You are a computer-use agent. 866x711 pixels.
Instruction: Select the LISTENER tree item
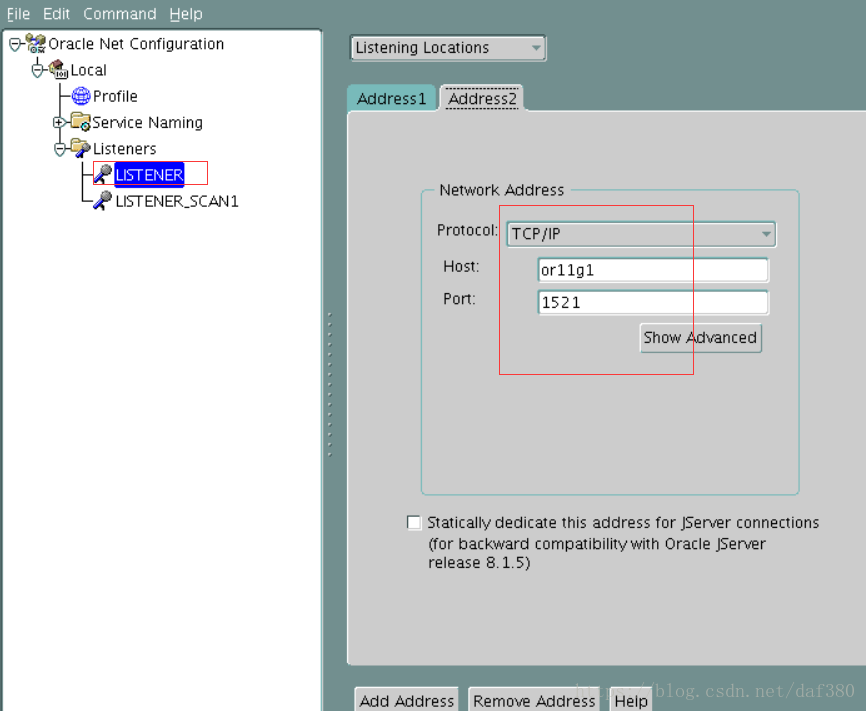[x=149, y=175]
